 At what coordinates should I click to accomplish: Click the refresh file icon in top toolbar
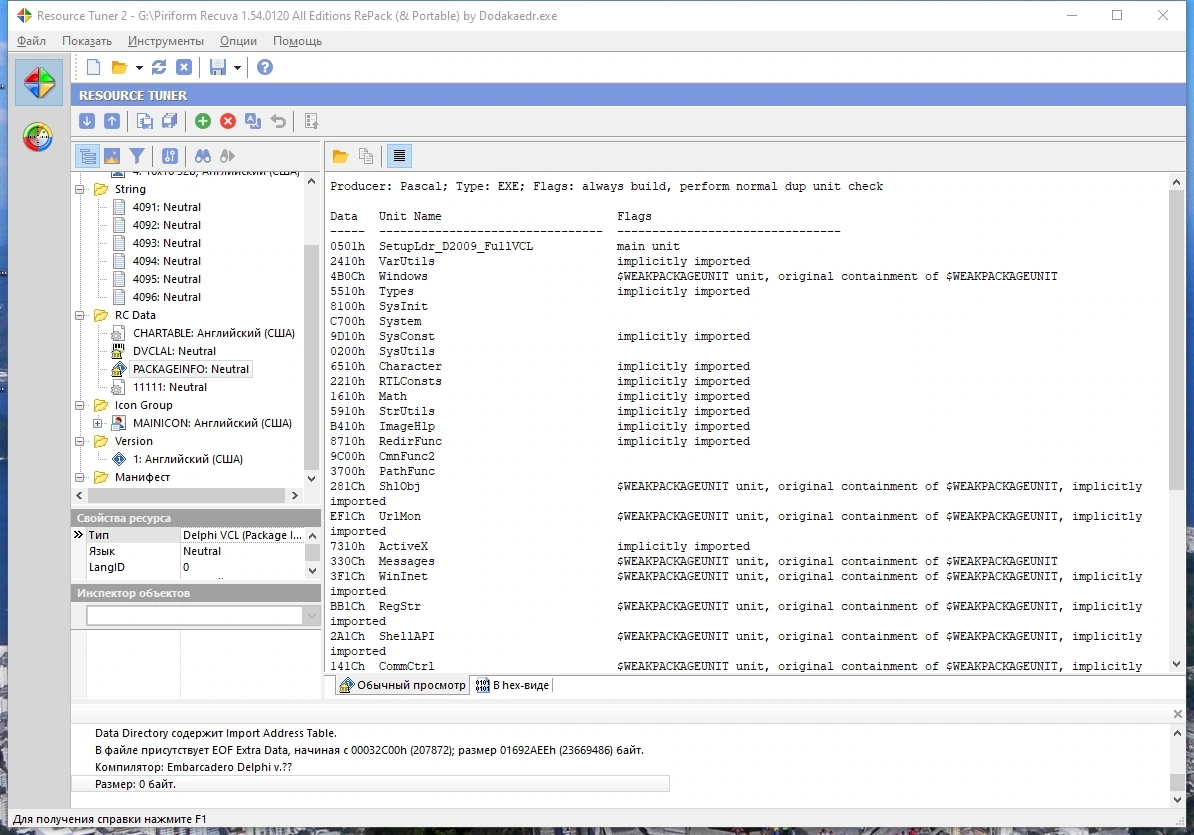[159, 67]
